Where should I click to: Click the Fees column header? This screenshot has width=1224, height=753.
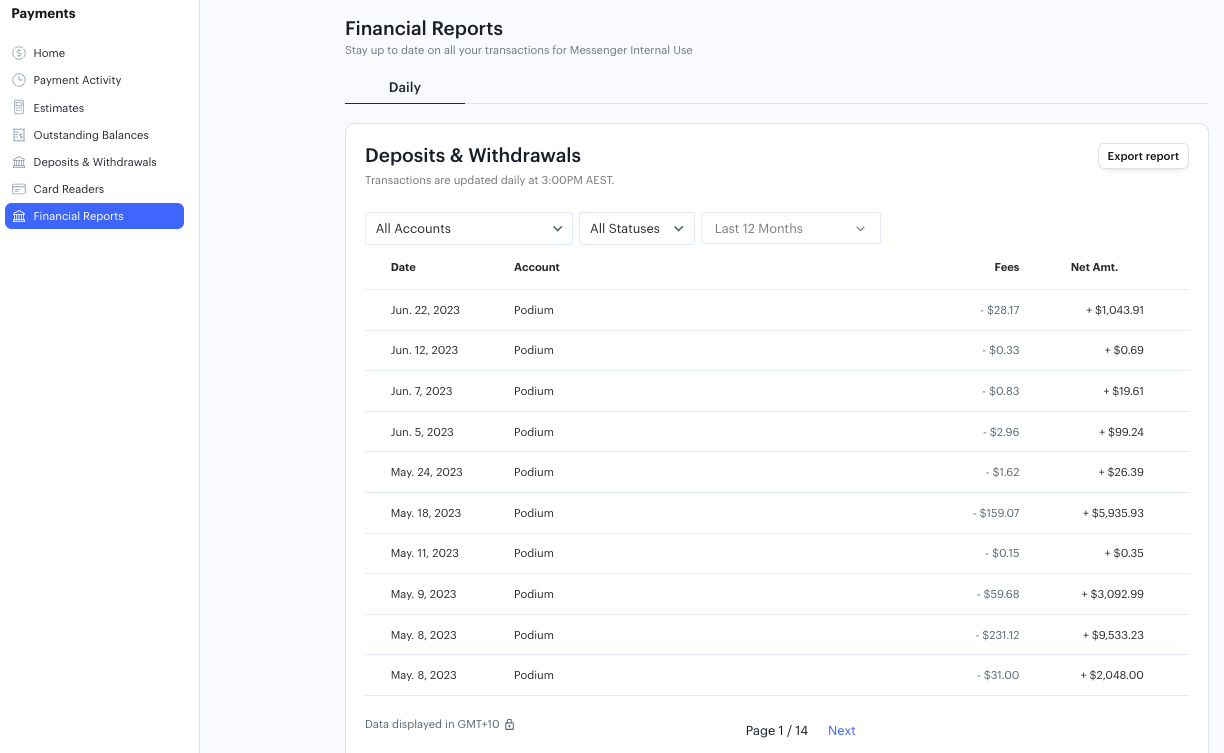1006,267
